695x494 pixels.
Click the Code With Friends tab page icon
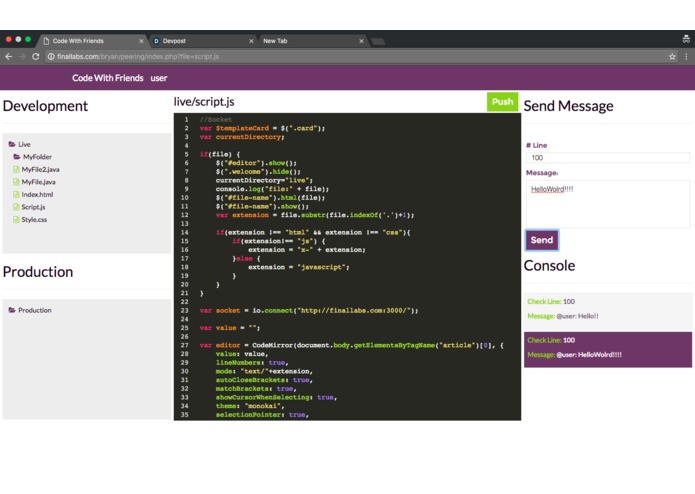coord(46,41)
